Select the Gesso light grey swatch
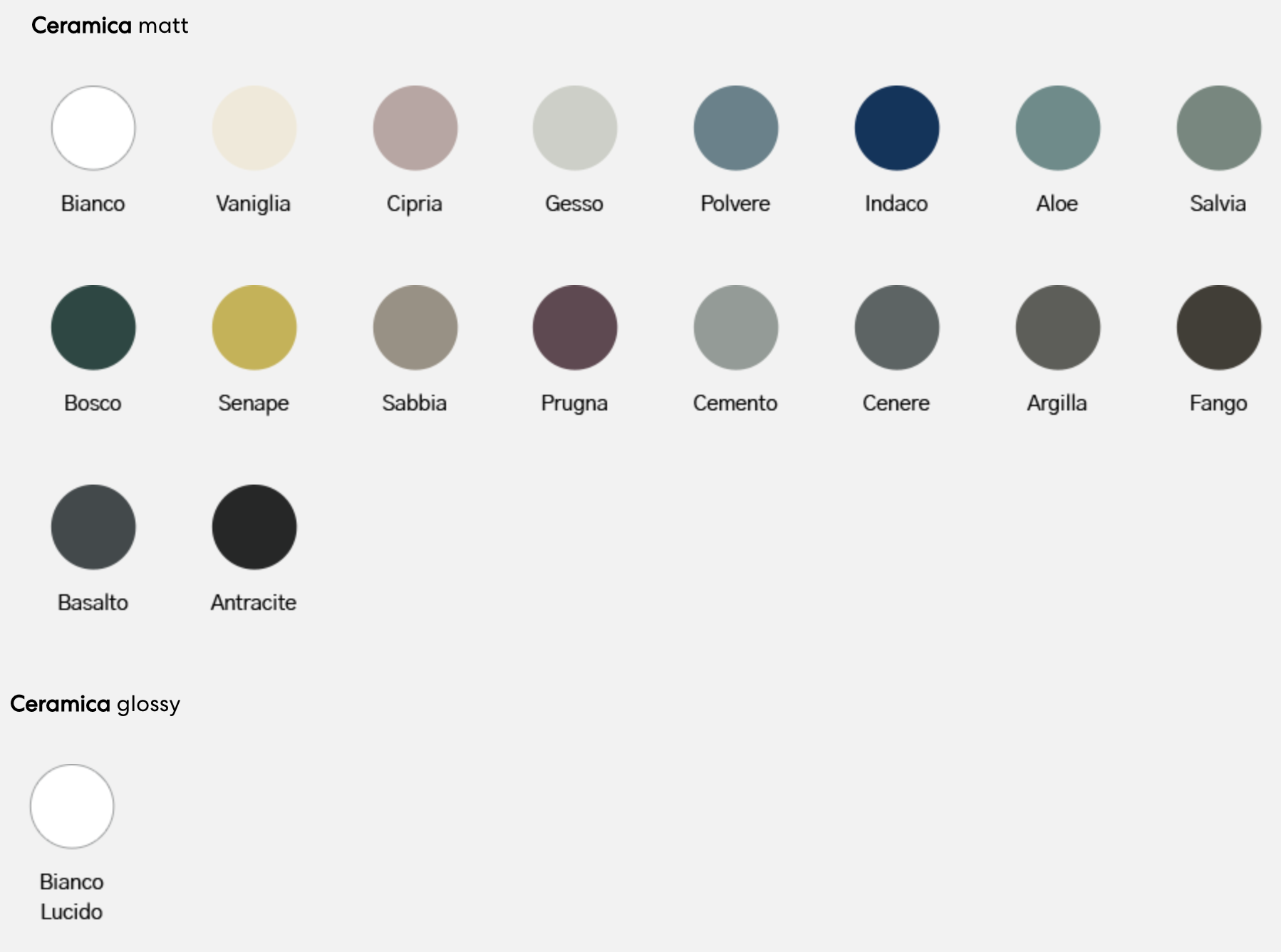This screenshot has width=1281, height=952. coord(575,128)
